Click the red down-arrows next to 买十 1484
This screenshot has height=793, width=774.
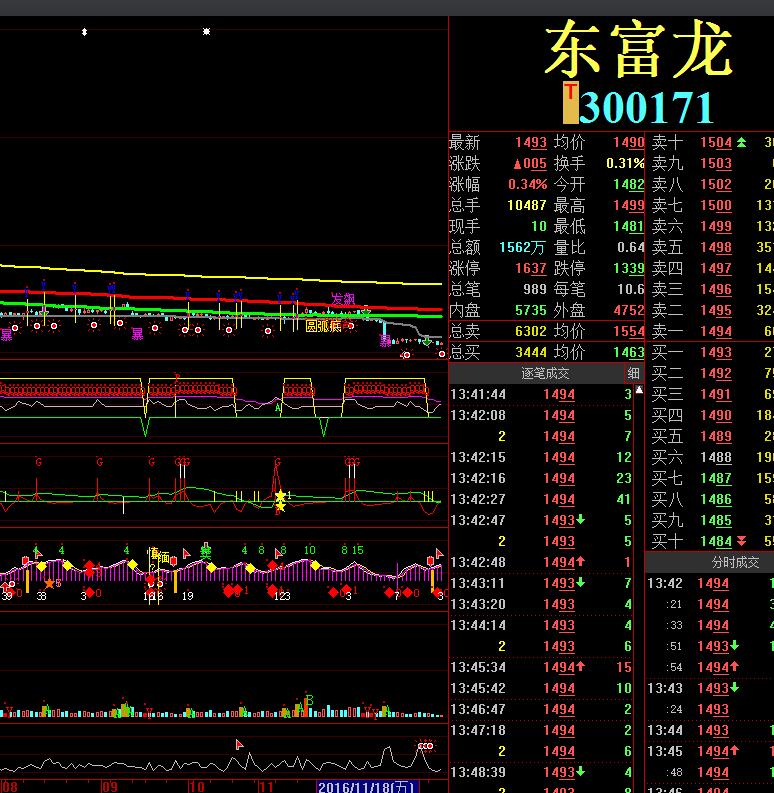click(x=741, y=541)
